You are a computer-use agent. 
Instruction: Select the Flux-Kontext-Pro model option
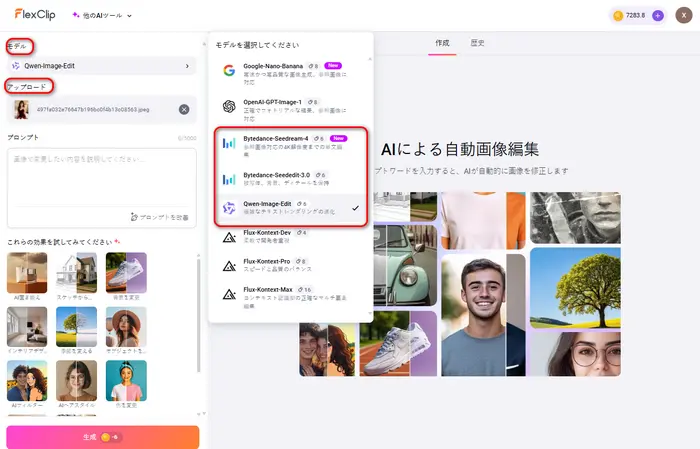[289, 265]
